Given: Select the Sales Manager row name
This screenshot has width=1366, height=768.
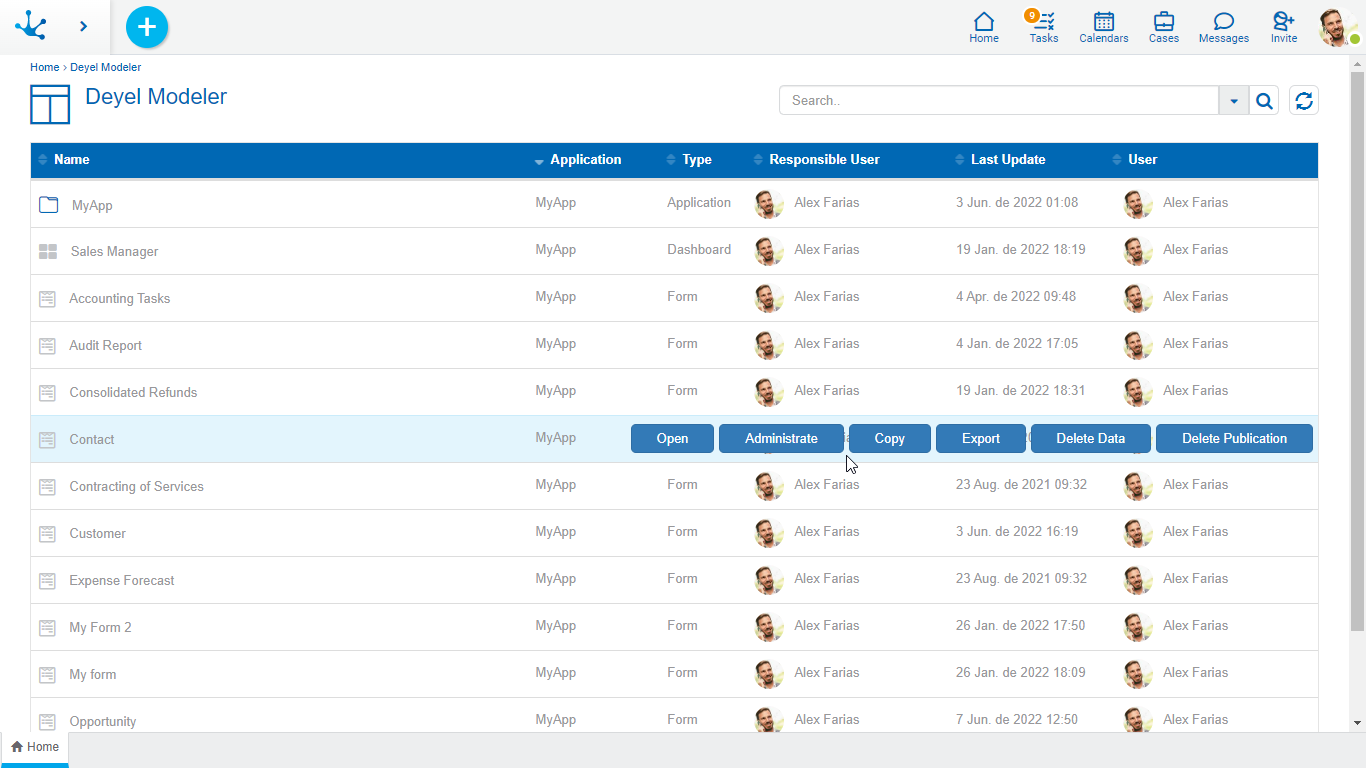Looking at the screenshot, I should [x=114, y=252].
